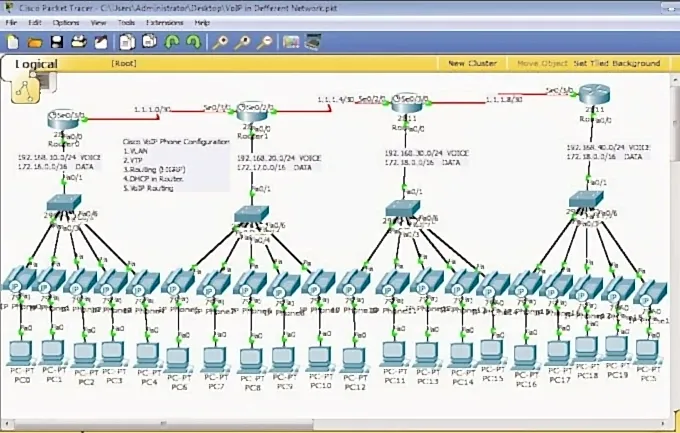Click the 192.168.20.0/24 VOICE label

coord(279,158)
